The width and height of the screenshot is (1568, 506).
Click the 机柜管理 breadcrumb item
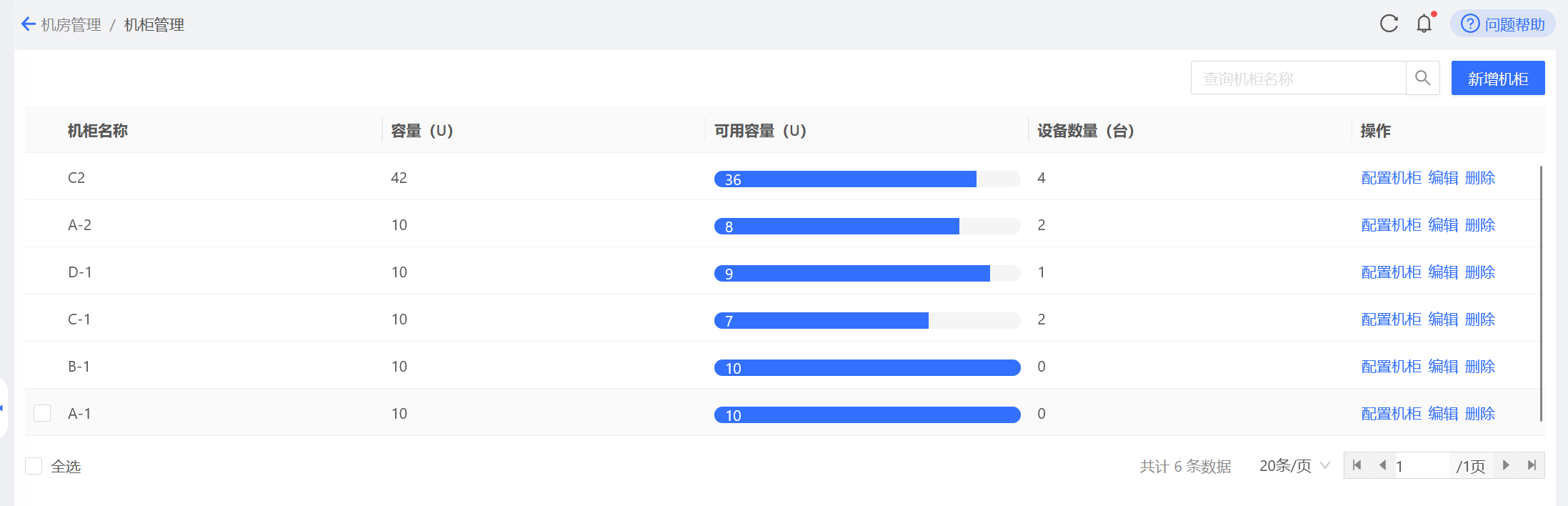pyautogui.click(x=154, y=25)
